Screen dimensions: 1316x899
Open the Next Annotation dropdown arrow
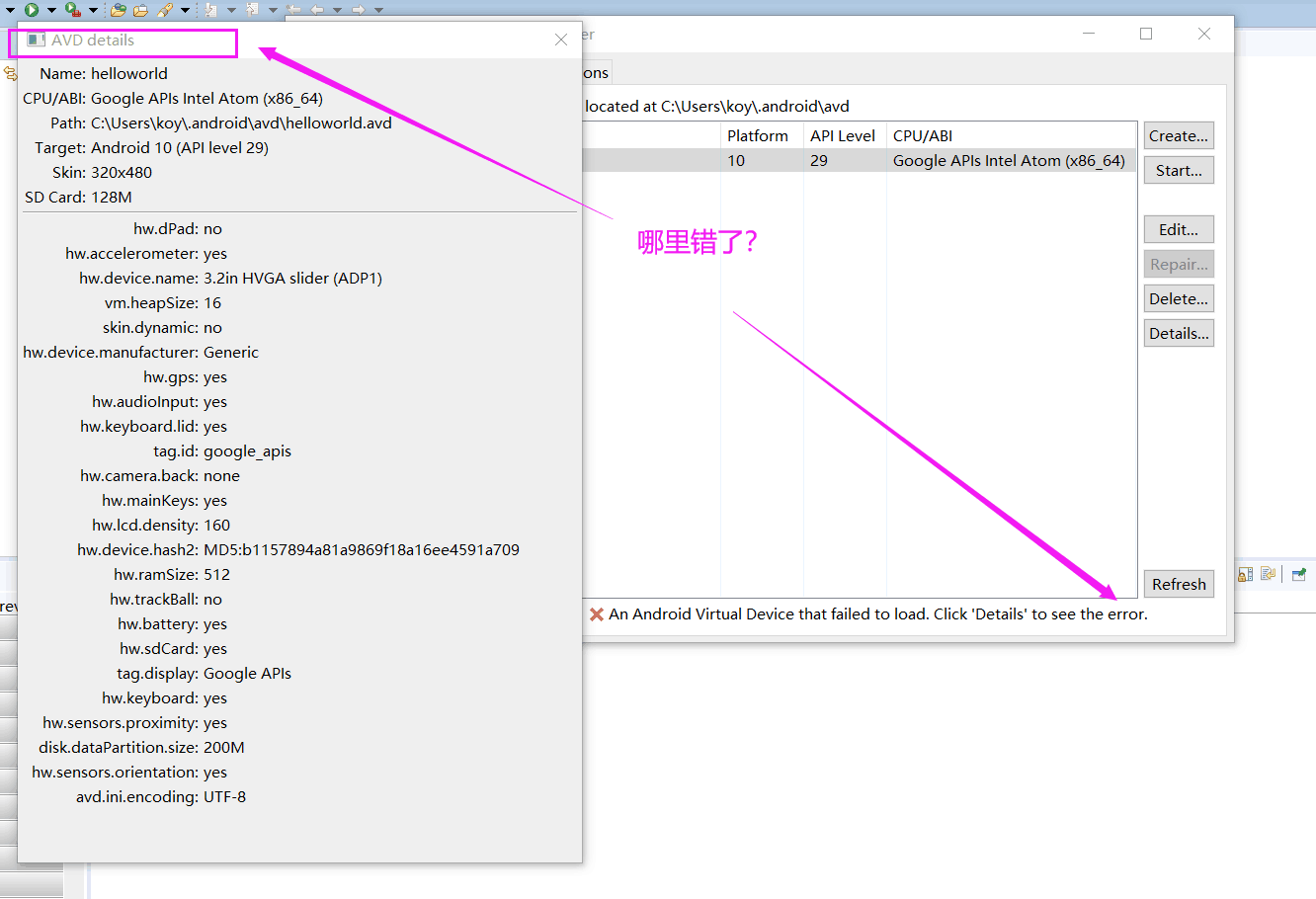coord(231,11)
